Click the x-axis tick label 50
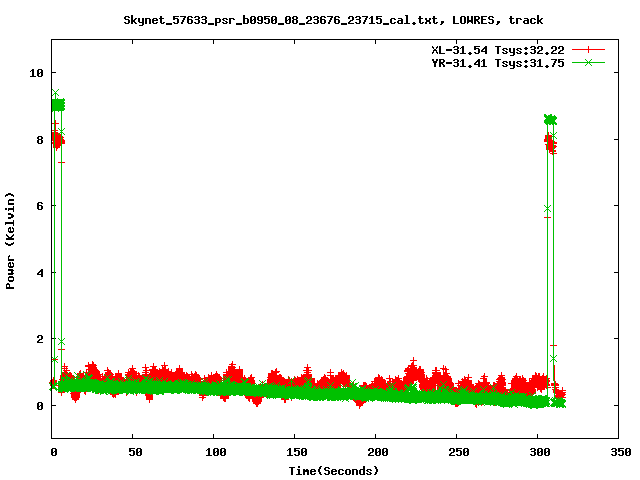The height and width of the screenshot is (480, 640). (x=136, y=452)
